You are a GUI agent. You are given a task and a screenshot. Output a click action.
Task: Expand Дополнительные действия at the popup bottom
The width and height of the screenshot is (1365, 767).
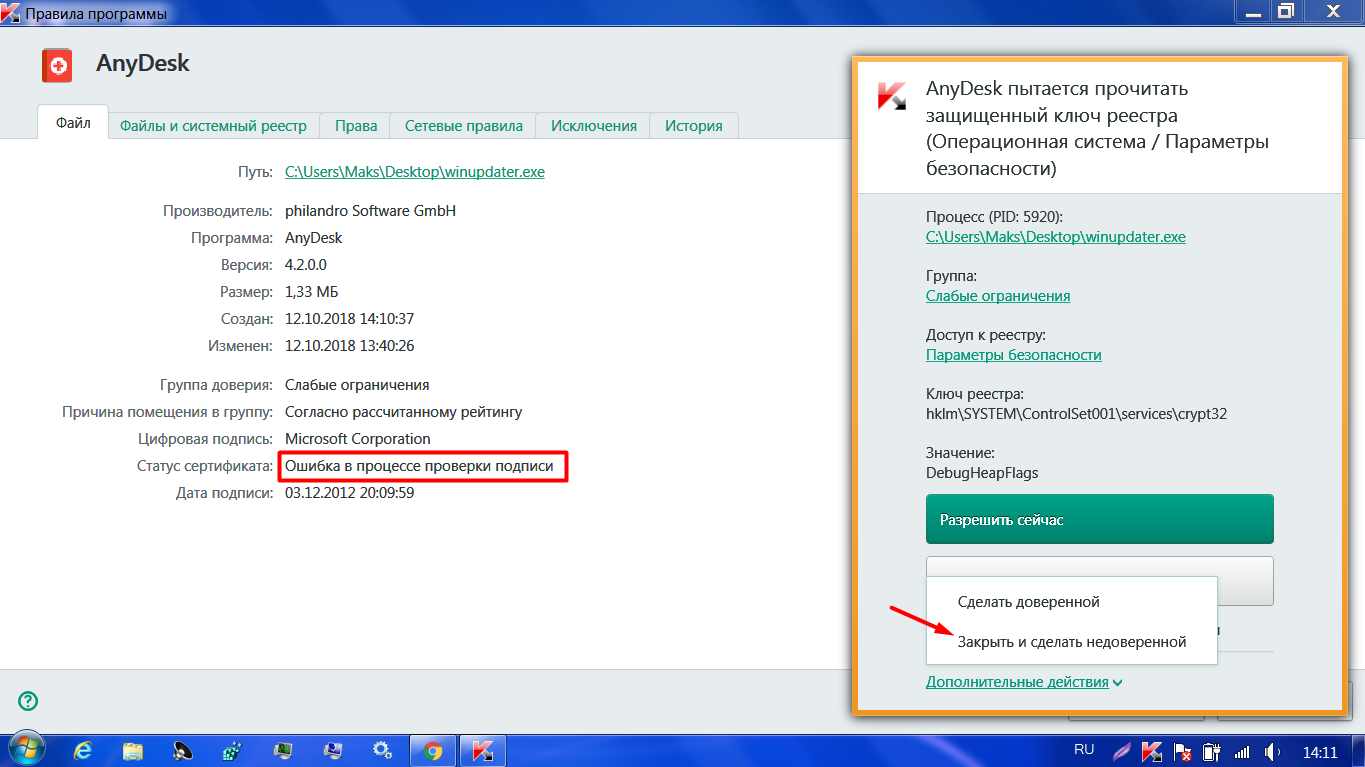(x=1024, y=682)
